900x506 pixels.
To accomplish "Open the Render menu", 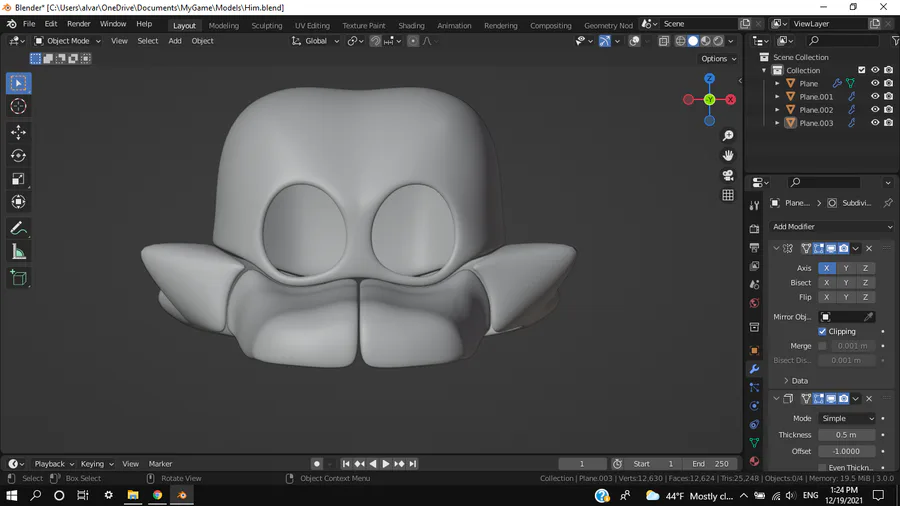I will coord(79,24).
